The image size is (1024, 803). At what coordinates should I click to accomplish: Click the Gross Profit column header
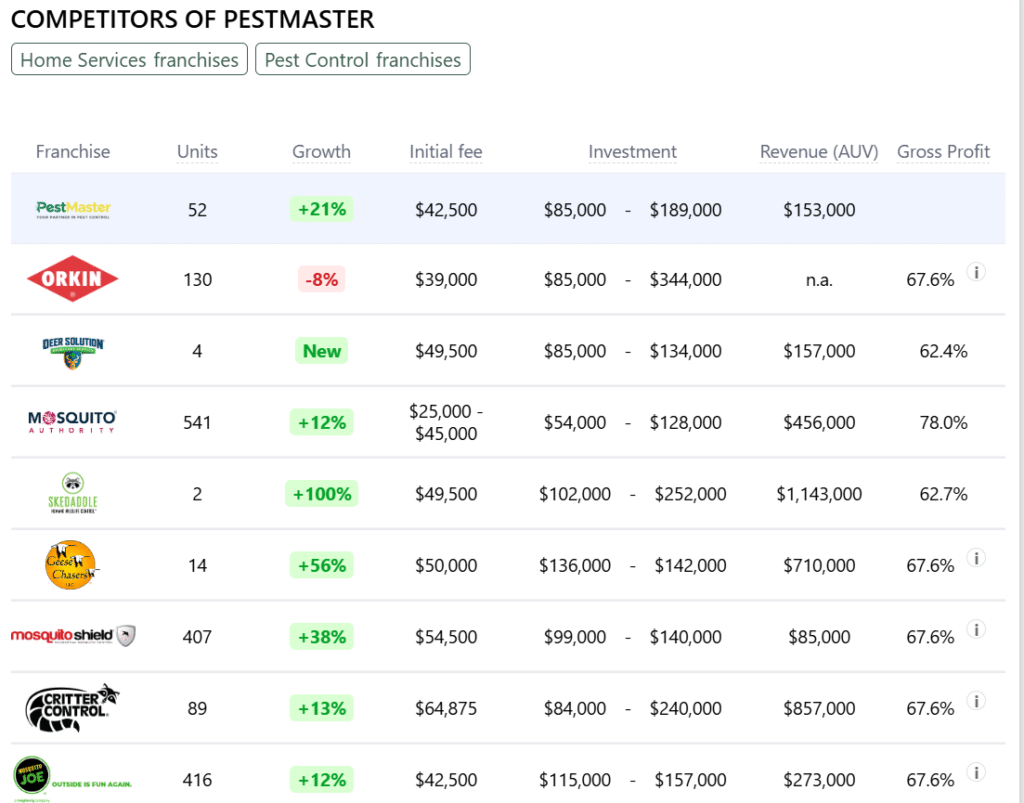(943, 151)
